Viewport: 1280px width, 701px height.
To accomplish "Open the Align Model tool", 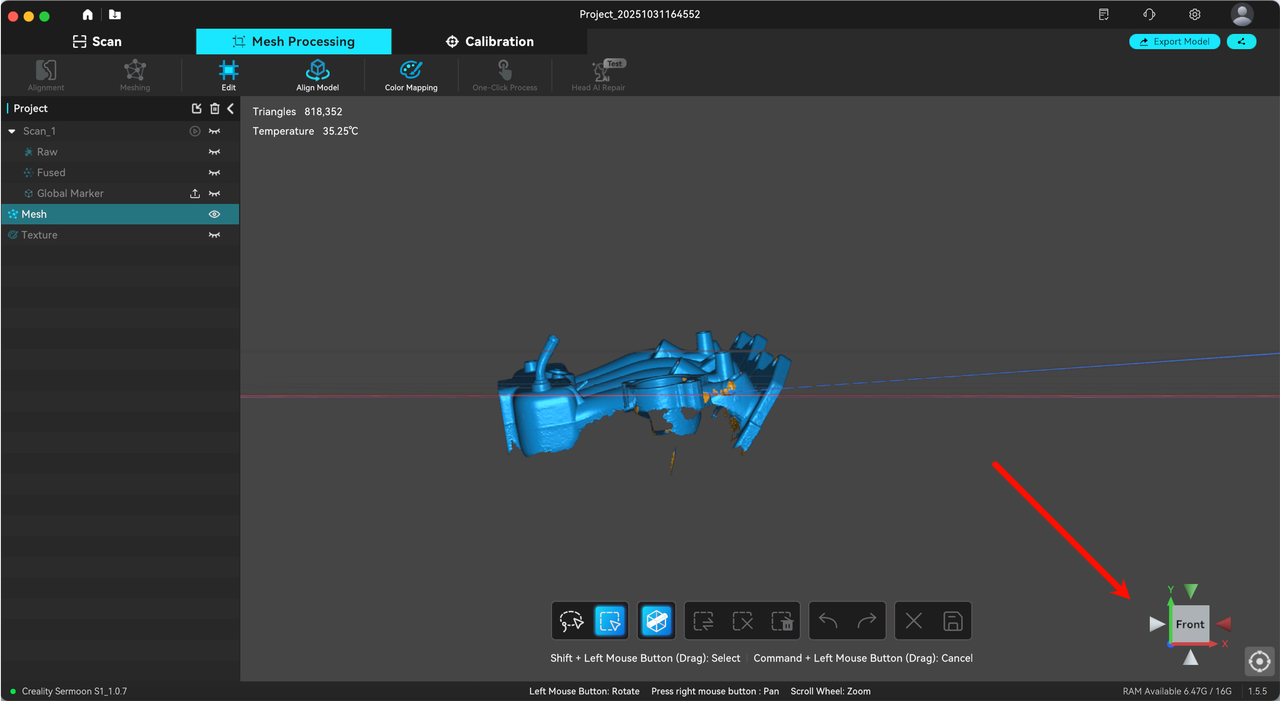I will (x=317, y=74).
